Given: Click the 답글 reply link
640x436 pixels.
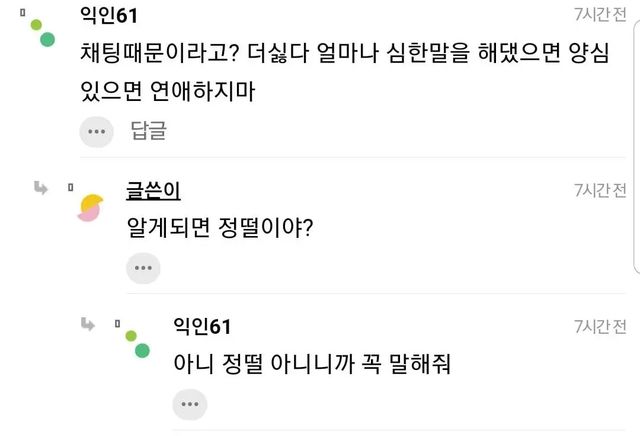Looking at the screenshot, I should pyautogui.click(x=148, y=131).
